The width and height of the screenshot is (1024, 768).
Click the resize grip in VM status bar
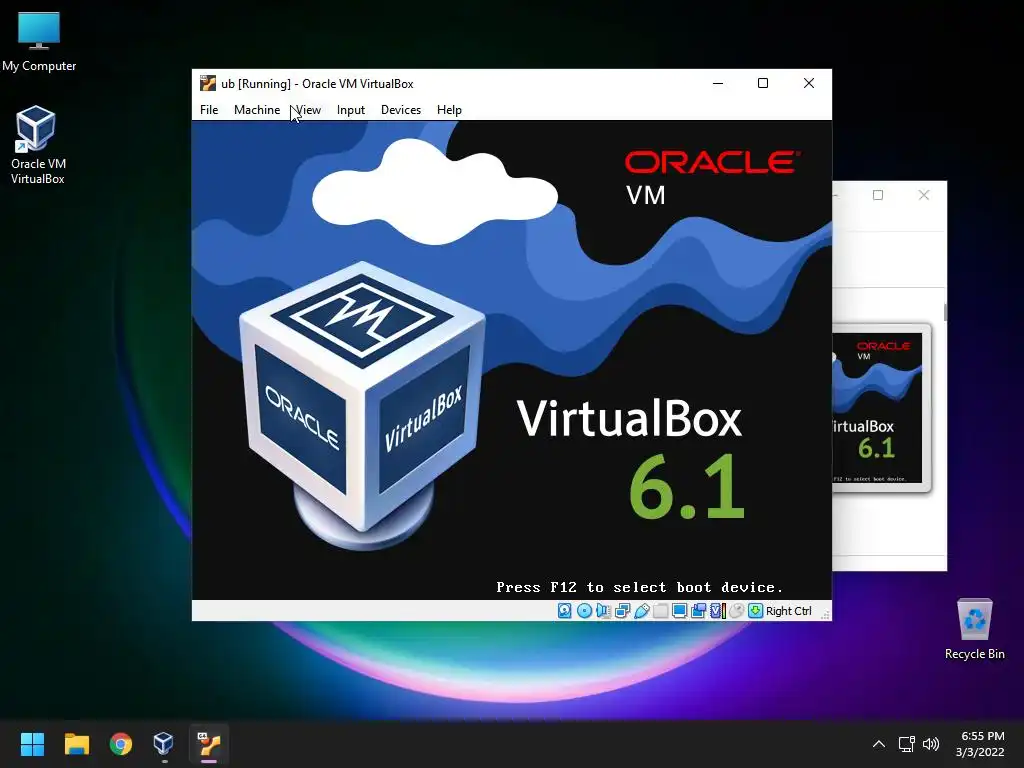[825, 615]
